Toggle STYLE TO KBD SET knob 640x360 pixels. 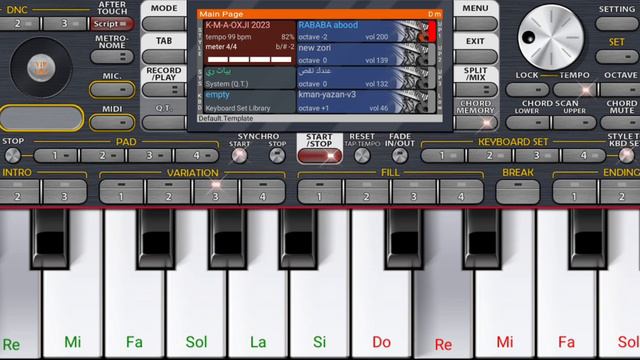coord(626,156)
